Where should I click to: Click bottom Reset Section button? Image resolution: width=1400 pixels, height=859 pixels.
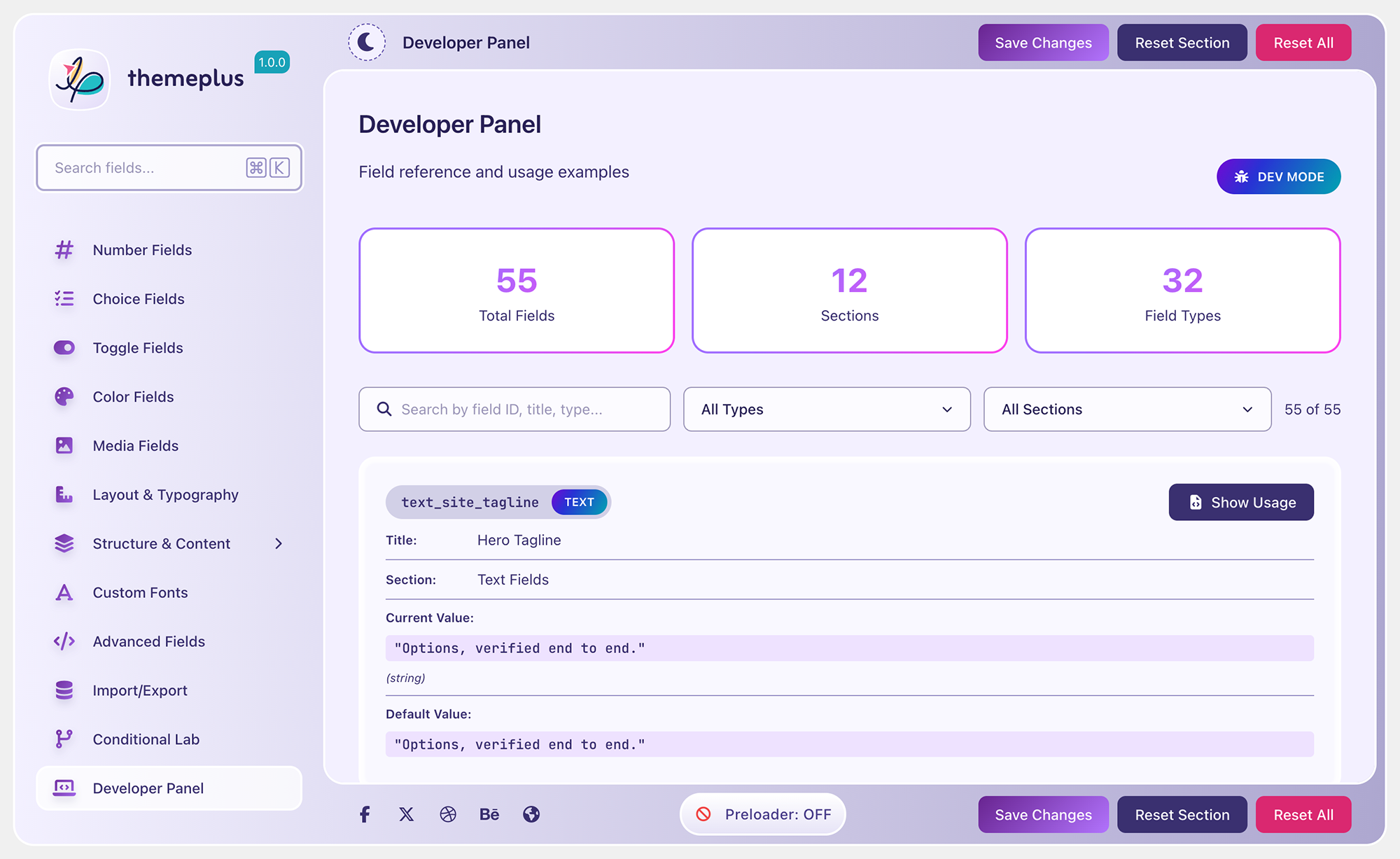[1182, 814]
